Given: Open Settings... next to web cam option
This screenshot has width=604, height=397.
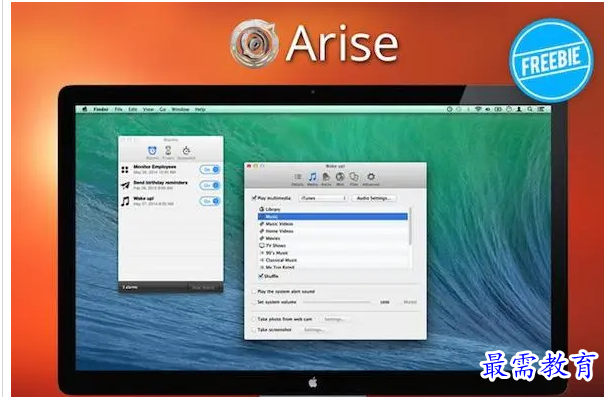Looking at the screenshot, I should coord(334,319).
